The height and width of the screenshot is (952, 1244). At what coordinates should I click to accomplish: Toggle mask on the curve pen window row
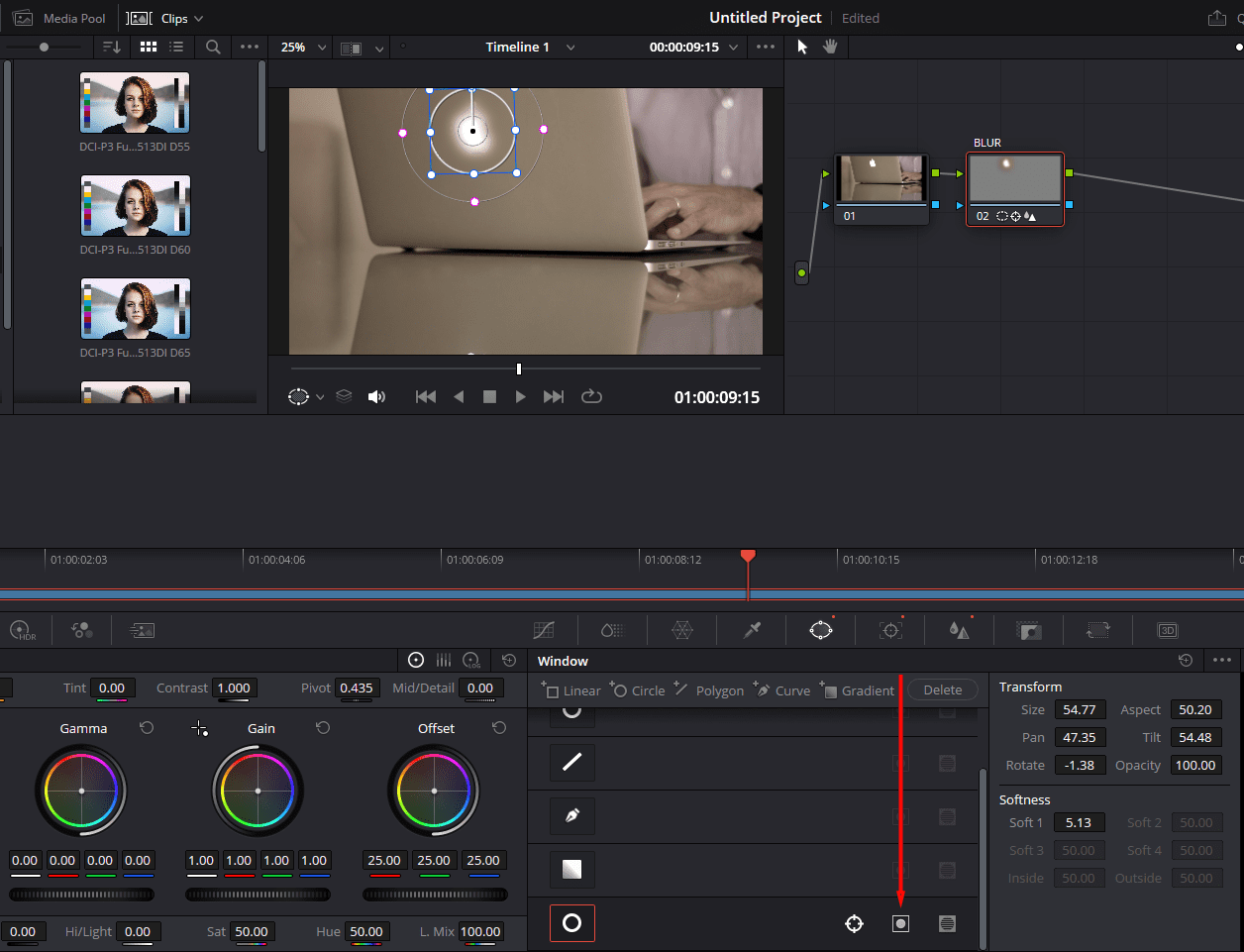click(x=947, y=816)
